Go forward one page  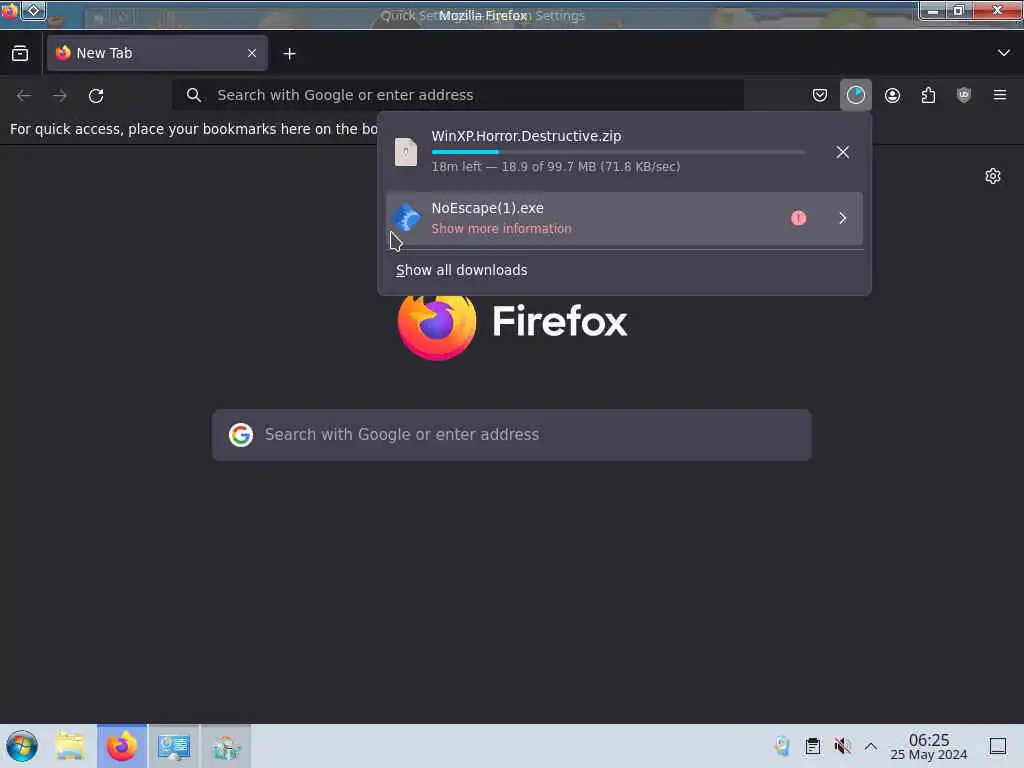click(x=60, y=95)
